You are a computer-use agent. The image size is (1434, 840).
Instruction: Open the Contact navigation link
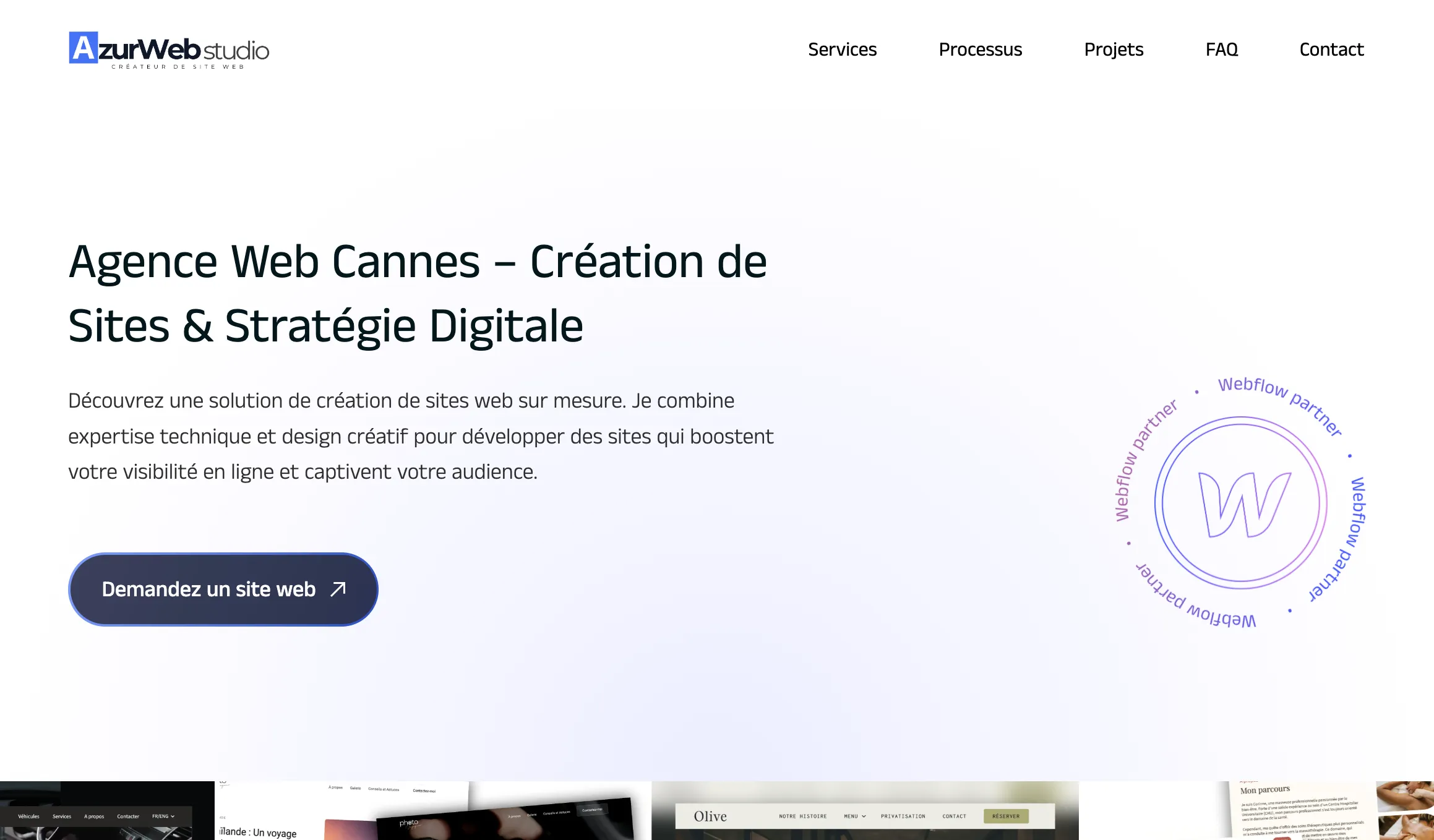click(x=1331, y=49)
